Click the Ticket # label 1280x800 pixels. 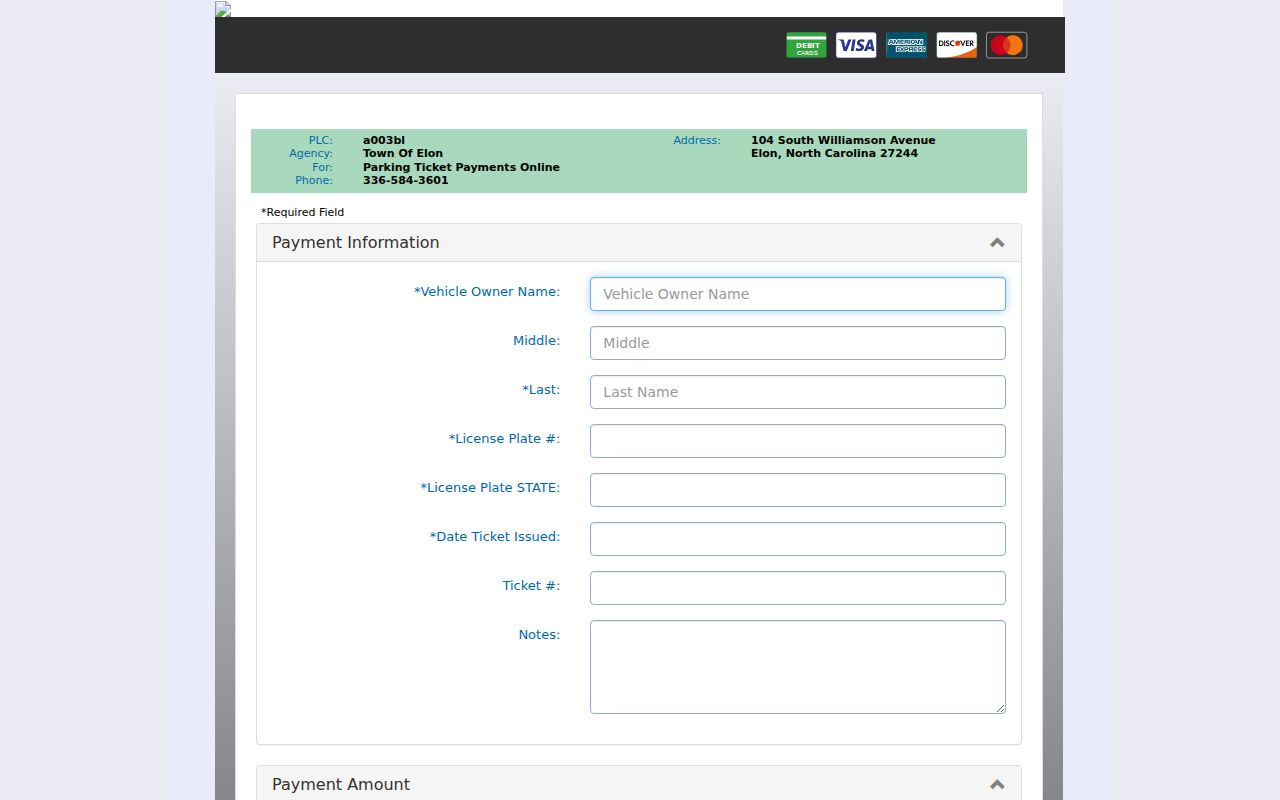[531, 586]
